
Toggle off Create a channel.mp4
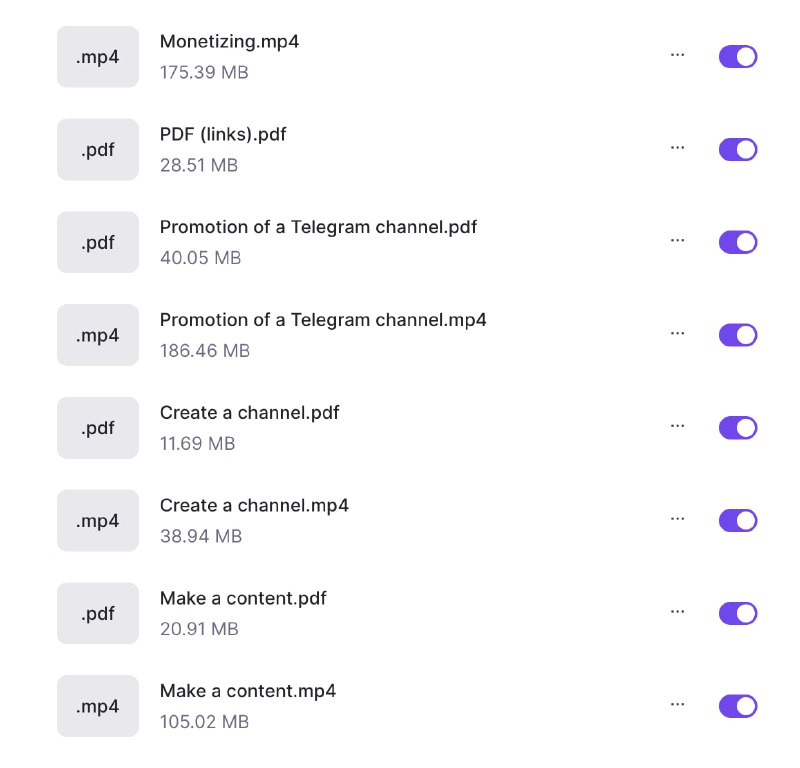click(x=738, y=520)
